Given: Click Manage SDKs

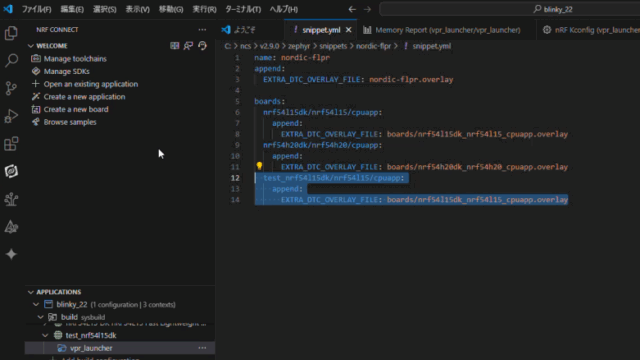Looking at the screenshot, I should point(67,71).
